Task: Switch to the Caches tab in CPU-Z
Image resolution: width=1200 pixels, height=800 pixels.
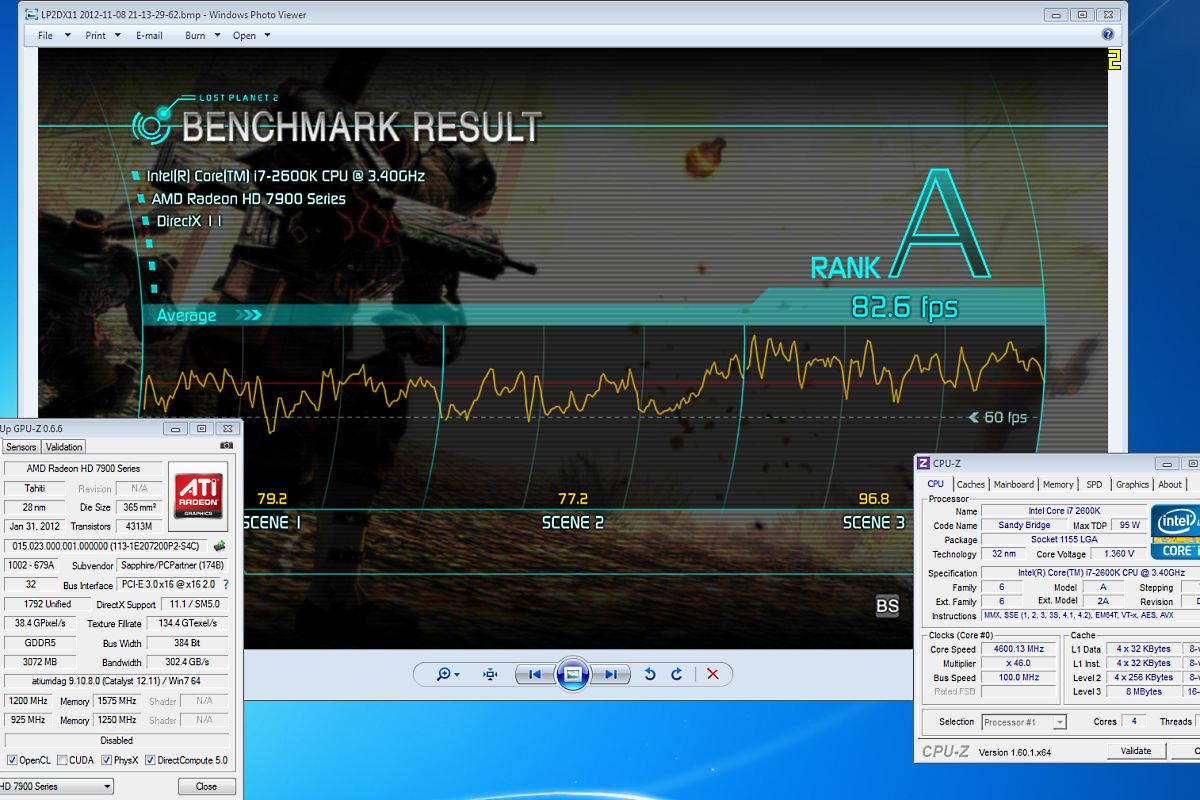Action: pos(971,484)
